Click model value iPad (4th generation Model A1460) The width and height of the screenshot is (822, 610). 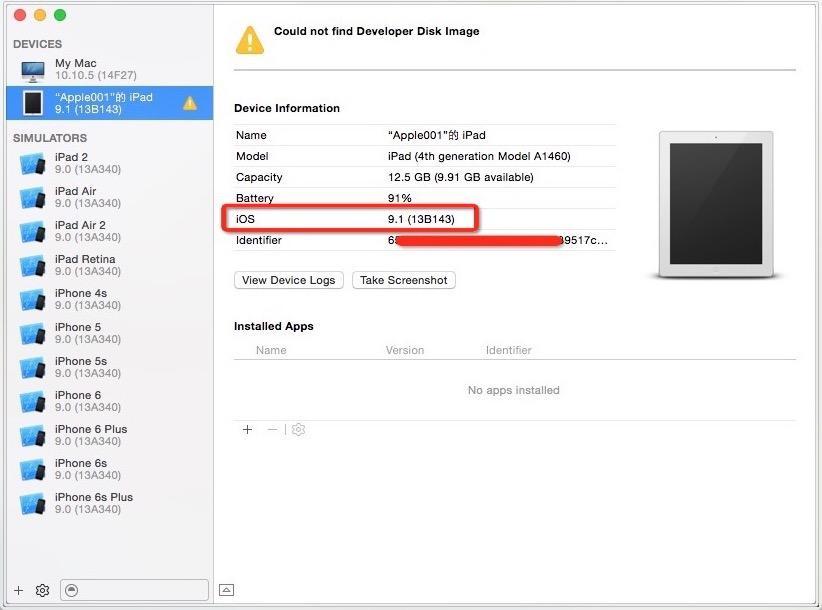479,156
